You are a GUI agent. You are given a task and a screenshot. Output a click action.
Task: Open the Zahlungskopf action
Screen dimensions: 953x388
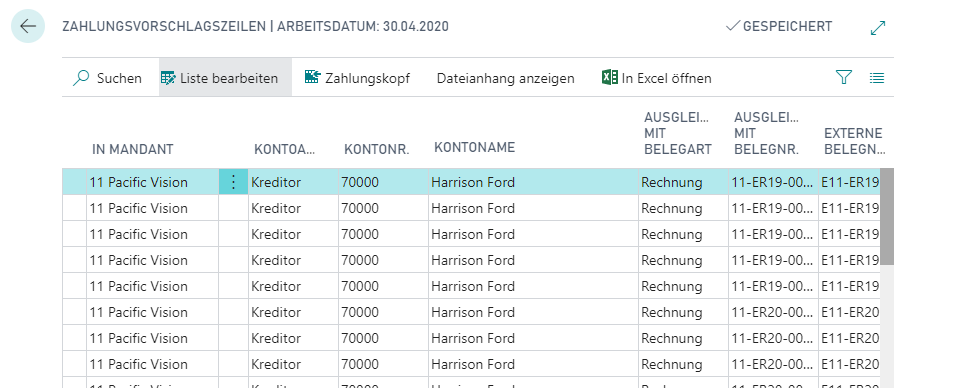pos(357,78)
